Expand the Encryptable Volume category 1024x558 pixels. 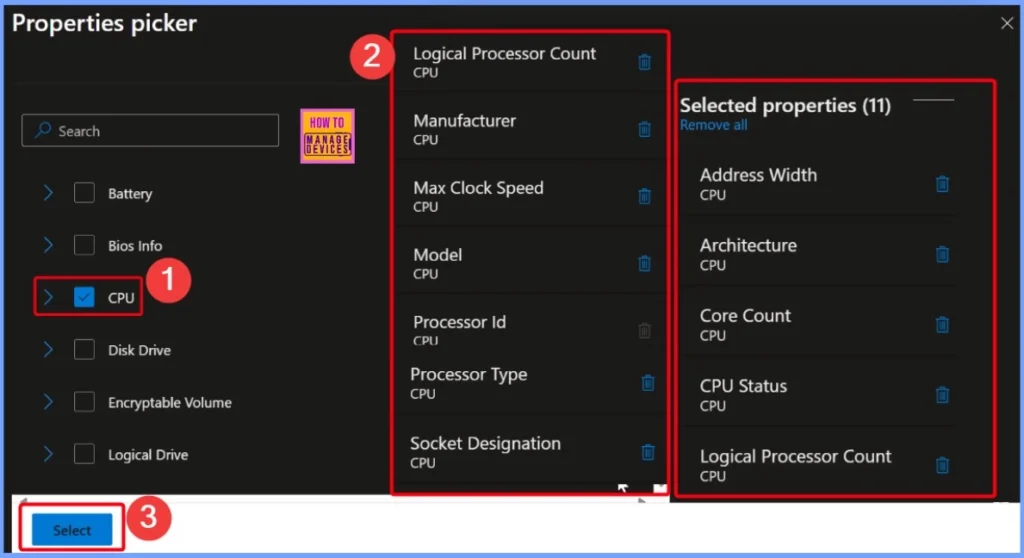48,402
